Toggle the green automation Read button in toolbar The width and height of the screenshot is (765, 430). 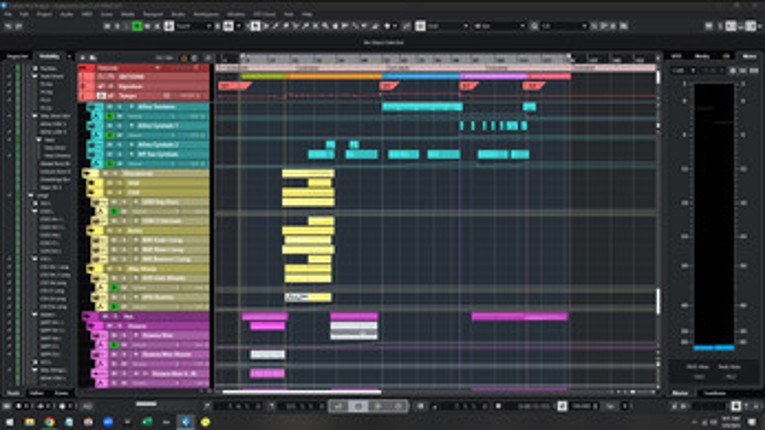(137, 26)
